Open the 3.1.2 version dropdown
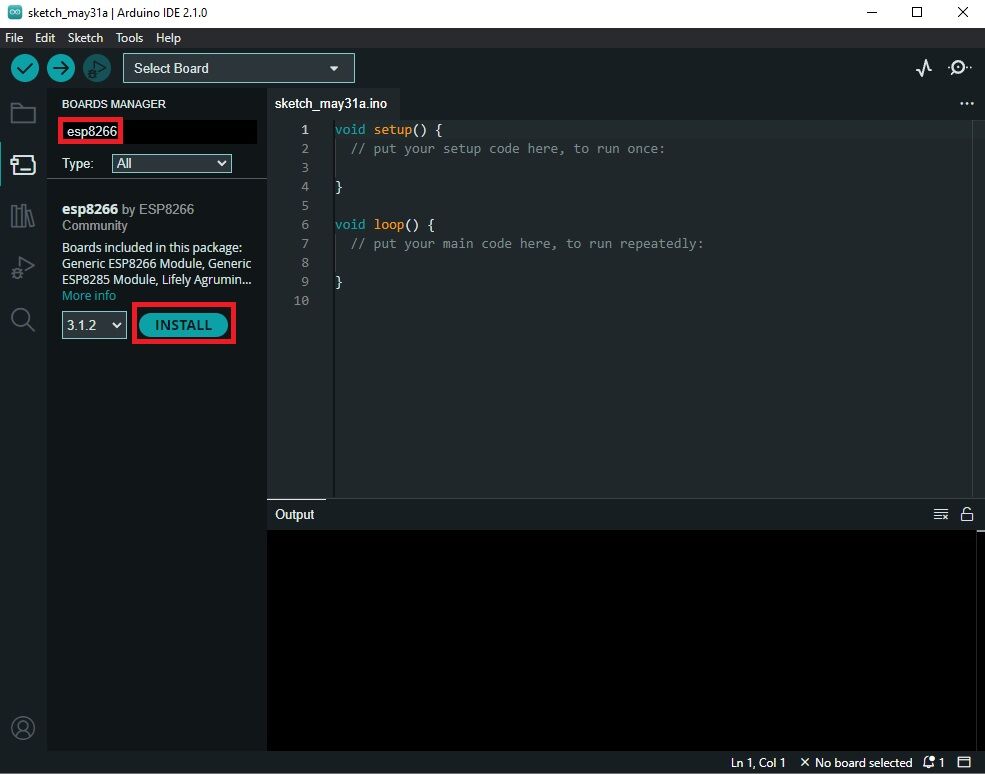 [94, 325]
